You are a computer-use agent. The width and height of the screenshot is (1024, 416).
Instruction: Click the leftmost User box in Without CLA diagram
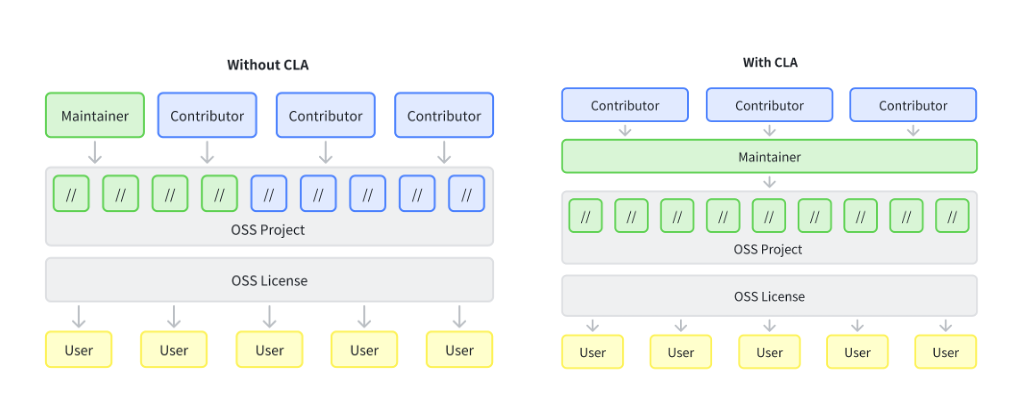pyautogui.click(x=78, y=350)
